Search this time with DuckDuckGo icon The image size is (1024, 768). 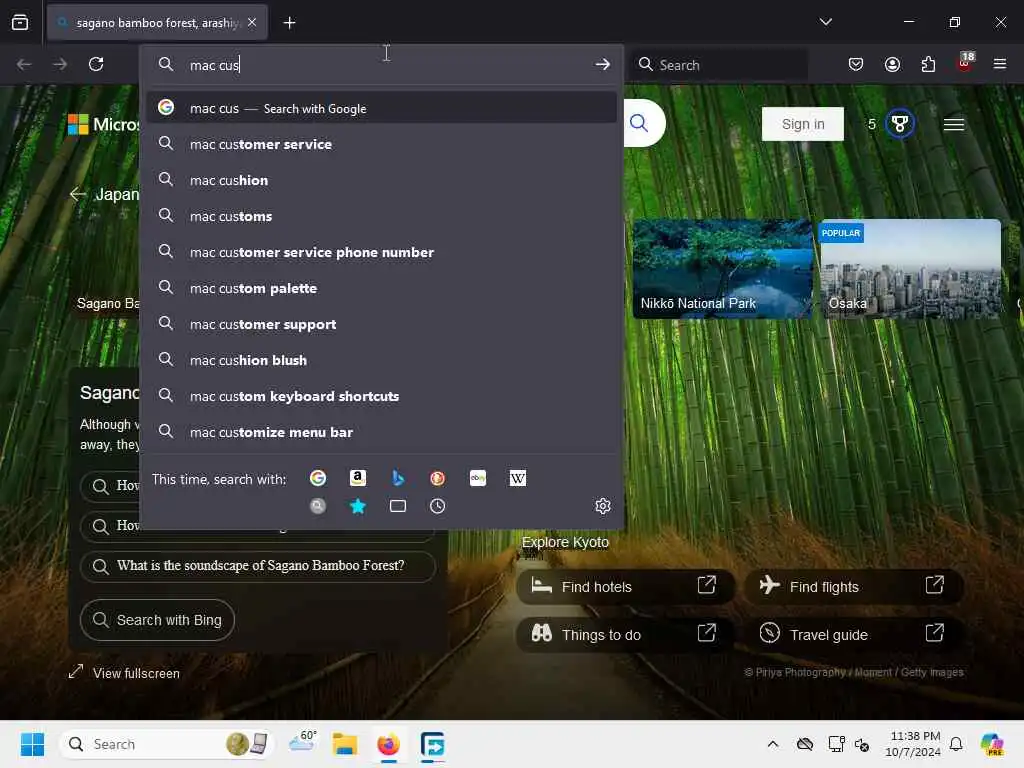438,478
